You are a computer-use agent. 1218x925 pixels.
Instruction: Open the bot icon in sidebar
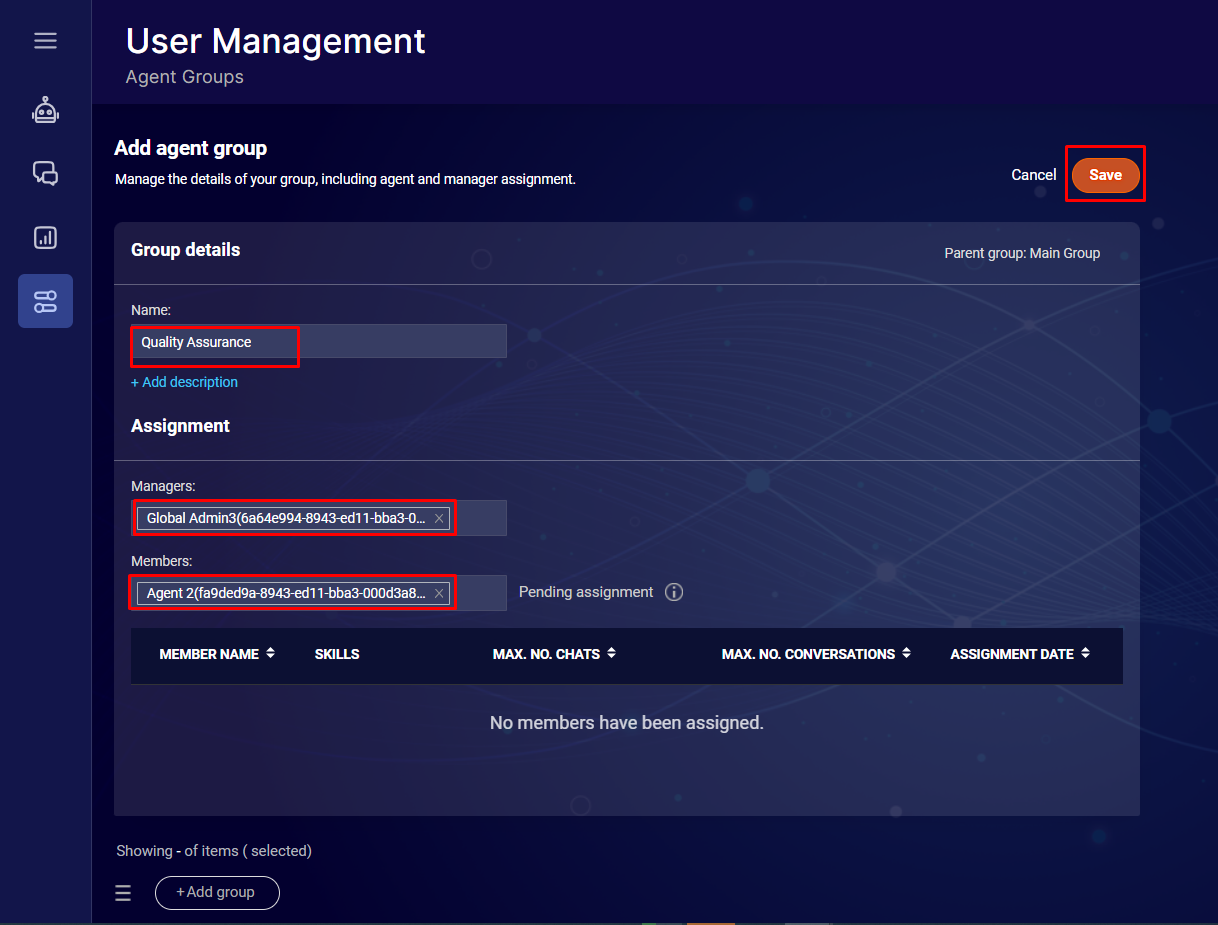click(45, 110)
